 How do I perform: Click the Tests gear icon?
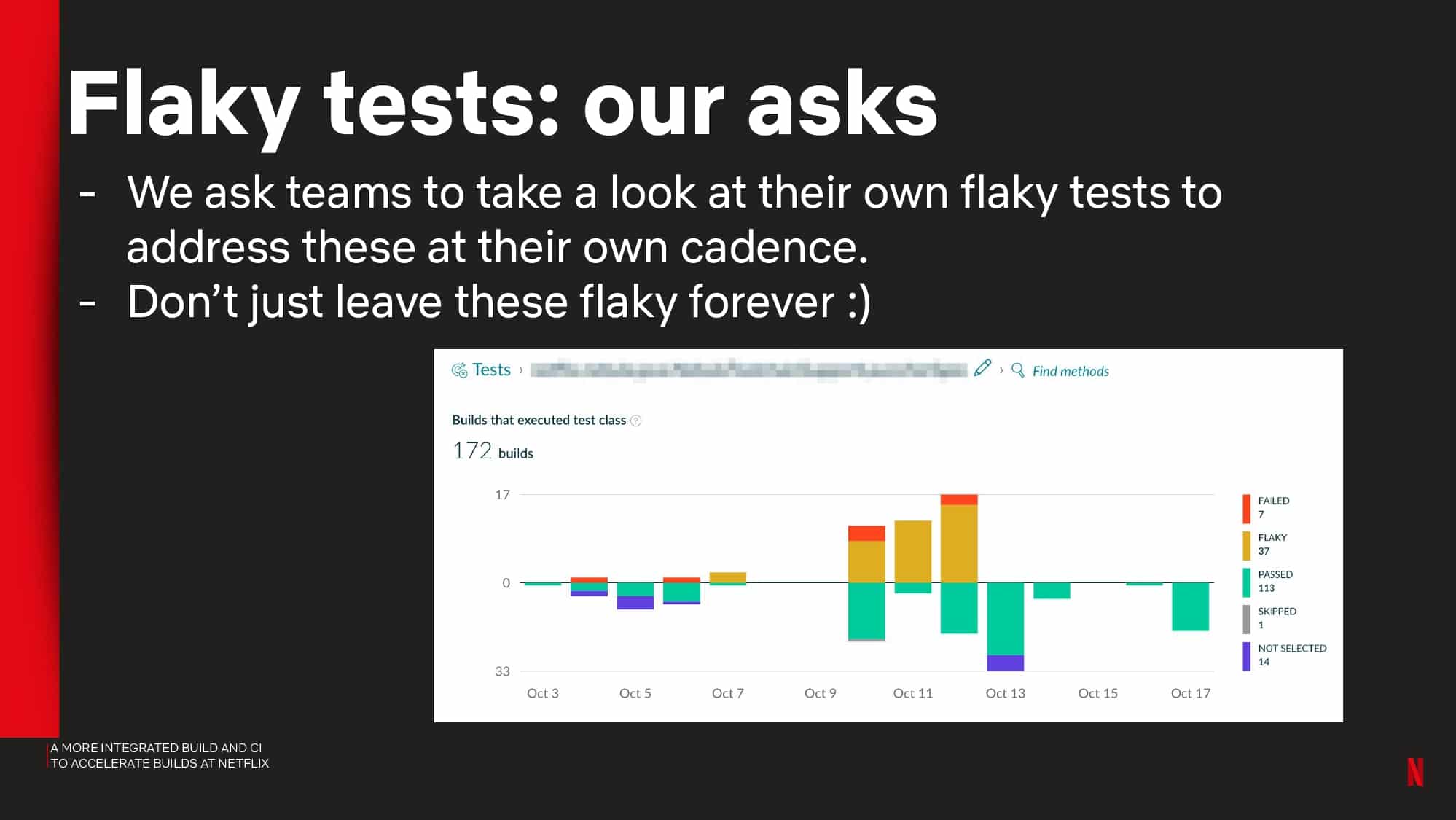459,370
